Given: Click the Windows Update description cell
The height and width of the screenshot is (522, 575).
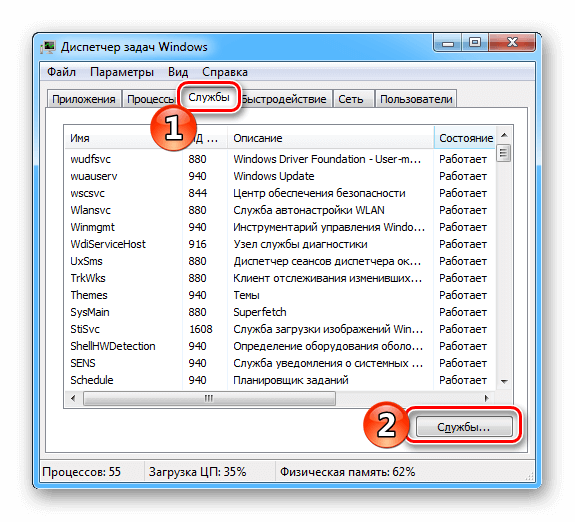Looking at the screenshot, I should pos(274,176).
